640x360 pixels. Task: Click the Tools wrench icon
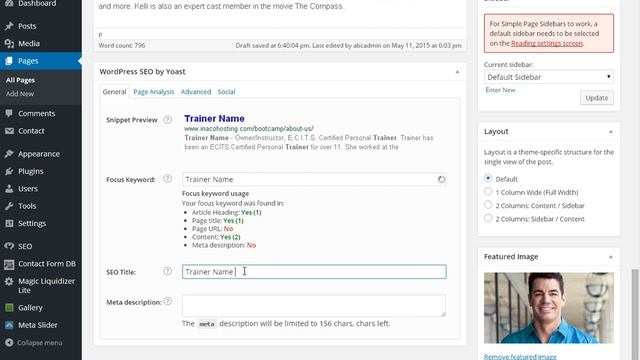click(x=9, y=206)
